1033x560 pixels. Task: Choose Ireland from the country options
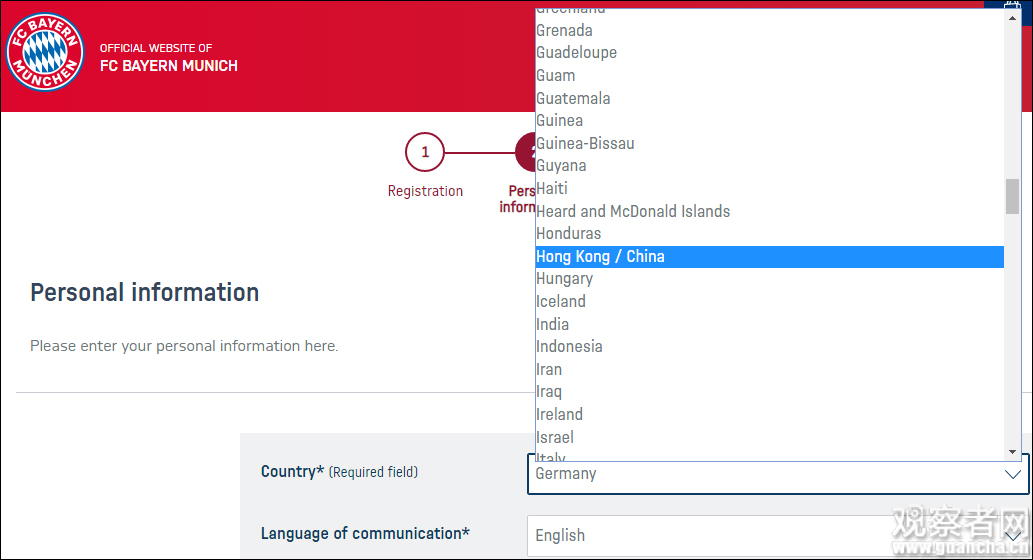click(560, 415)
